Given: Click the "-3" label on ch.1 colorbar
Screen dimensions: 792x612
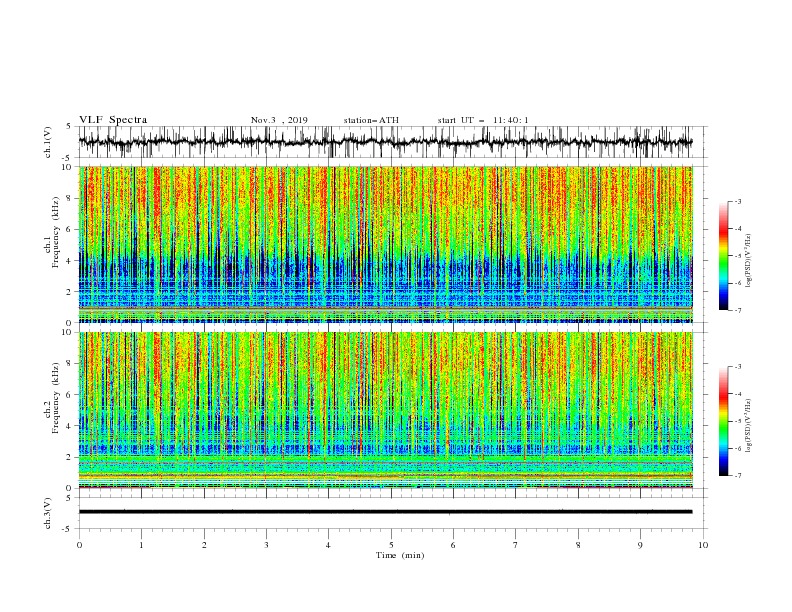Looking at the screenshot, I should pyautogui.click(x=737, y=201).
